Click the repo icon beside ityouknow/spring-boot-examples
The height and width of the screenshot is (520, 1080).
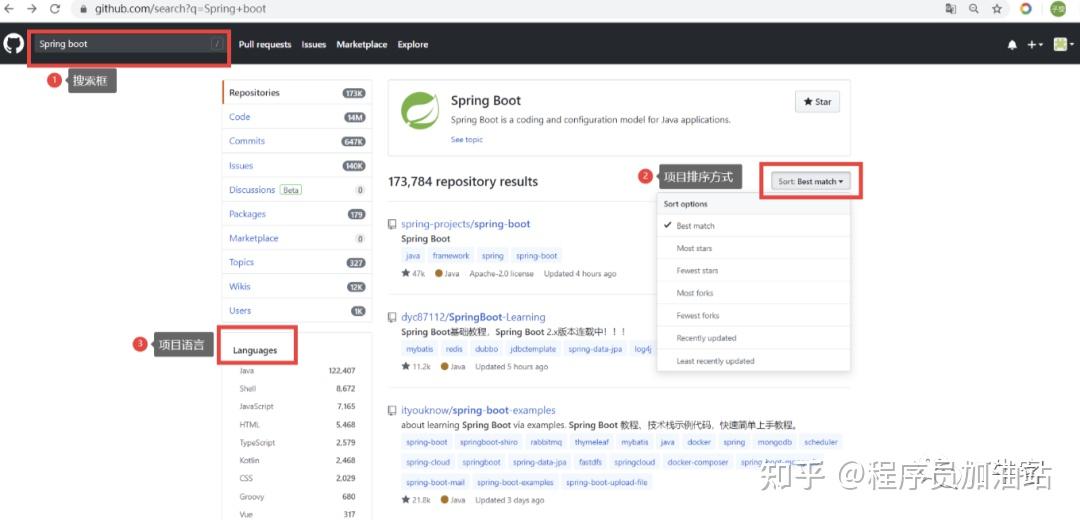(392, 410)
